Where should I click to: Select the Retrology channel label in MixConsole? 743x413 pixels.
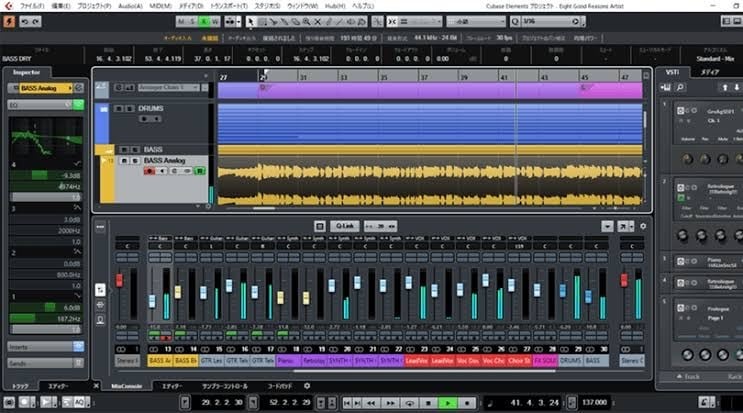click(314, 361)
